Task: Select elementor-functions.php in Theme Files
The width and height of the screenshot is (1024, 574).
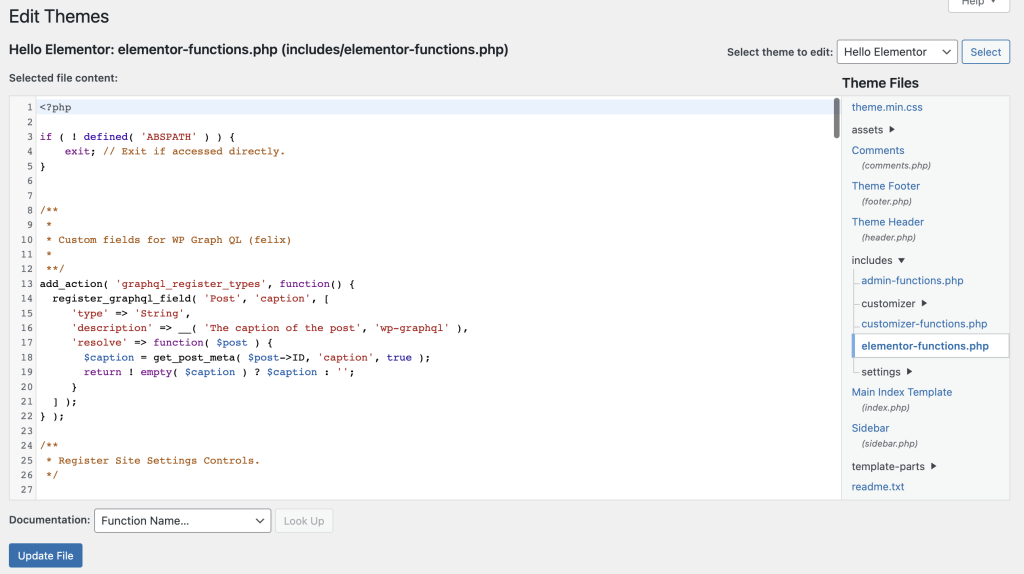Action: 925,346
